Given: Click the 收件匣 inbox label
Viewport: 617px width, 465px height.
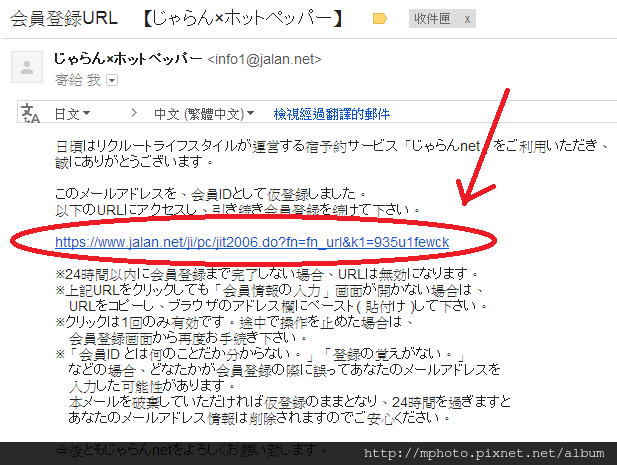Looking at the screenshot, I should (x=432, y=18).
